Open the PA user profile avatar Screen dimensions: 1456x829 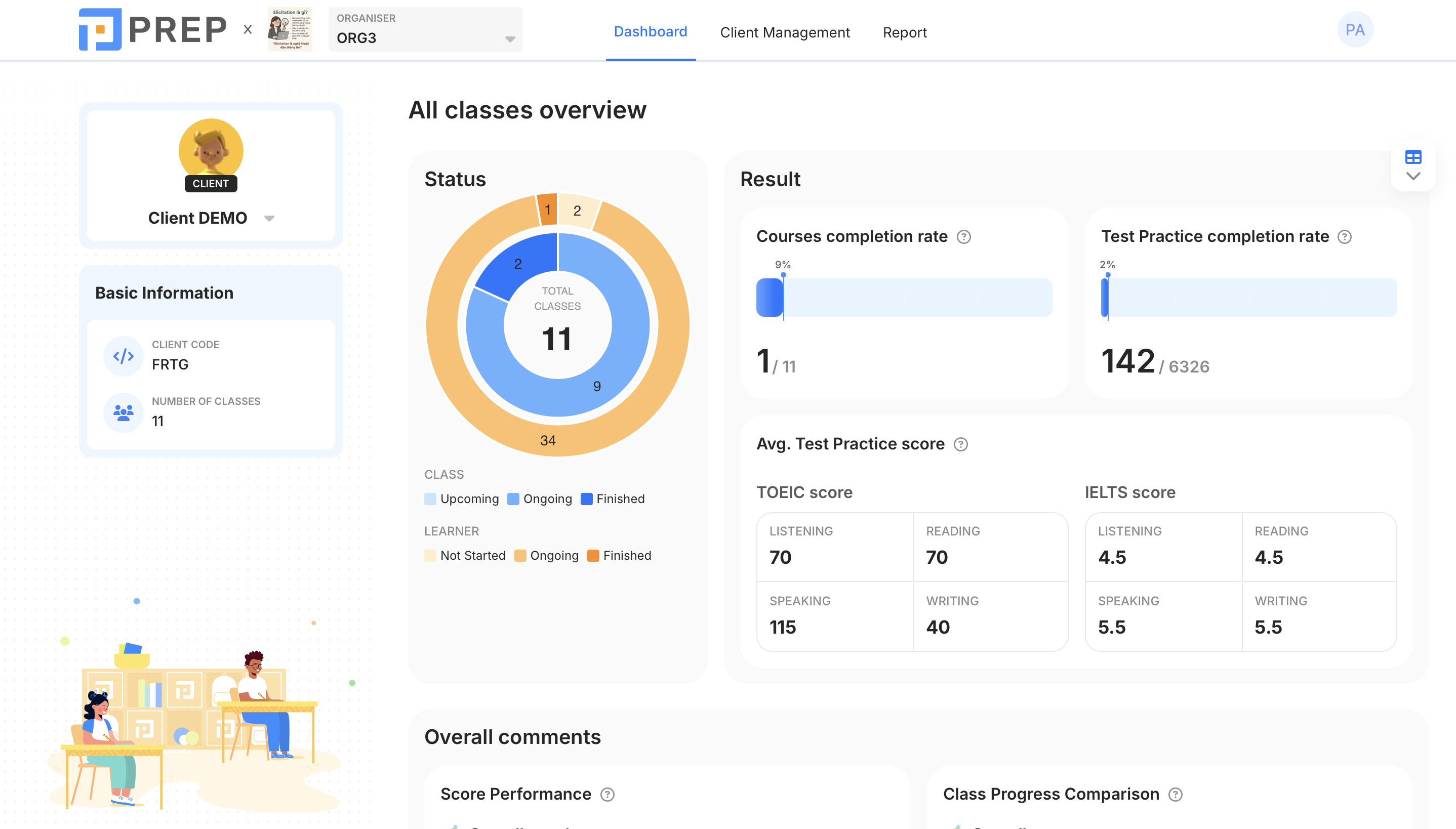[1355, 29]
